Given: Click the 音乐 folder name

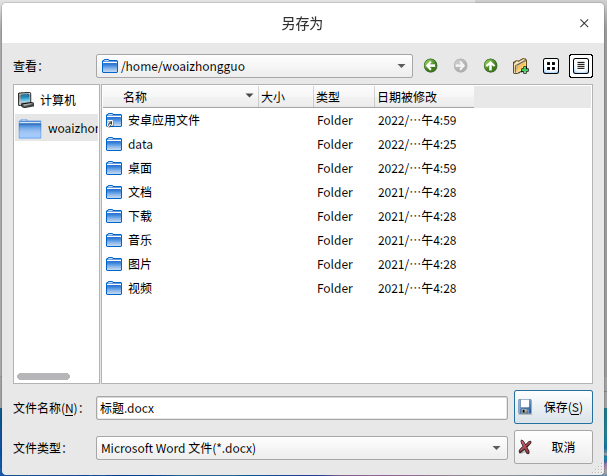Looking at the screenshot, I should click(140, 240).
